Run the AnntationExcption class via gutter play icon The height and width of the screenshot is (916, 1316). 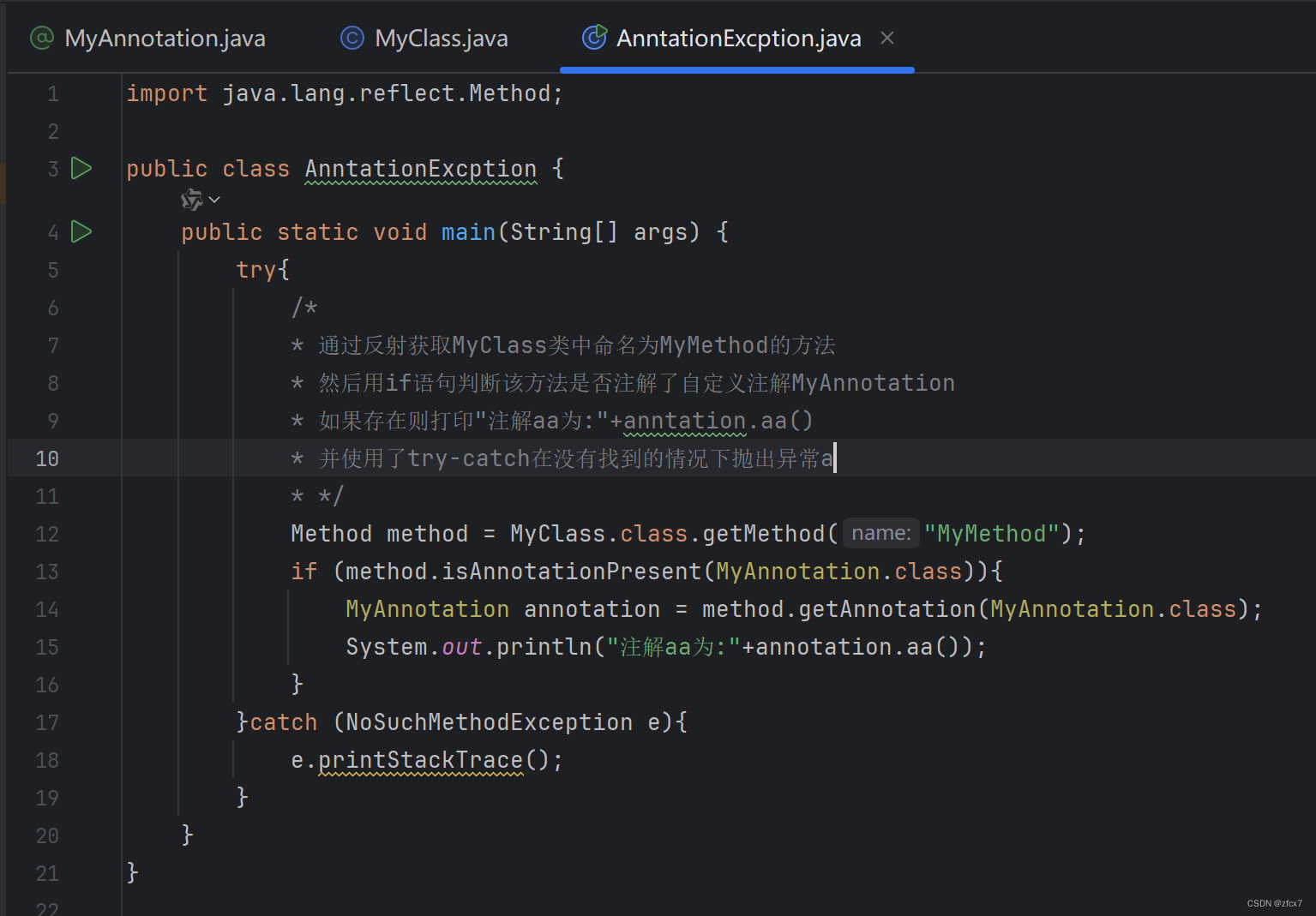(81, 168)
